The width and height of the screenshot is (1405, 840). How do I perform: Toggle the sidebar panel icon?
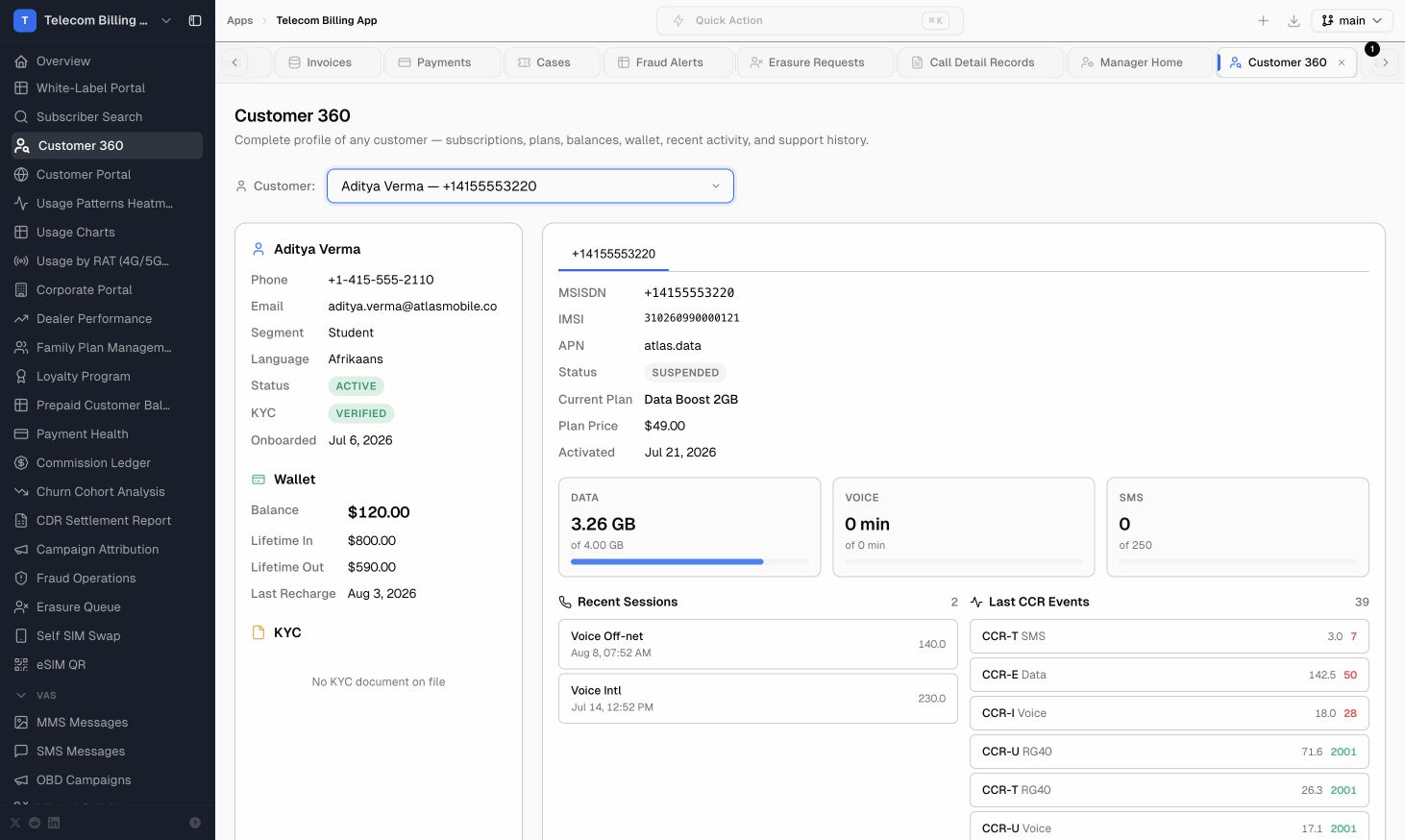click(195, 20)
